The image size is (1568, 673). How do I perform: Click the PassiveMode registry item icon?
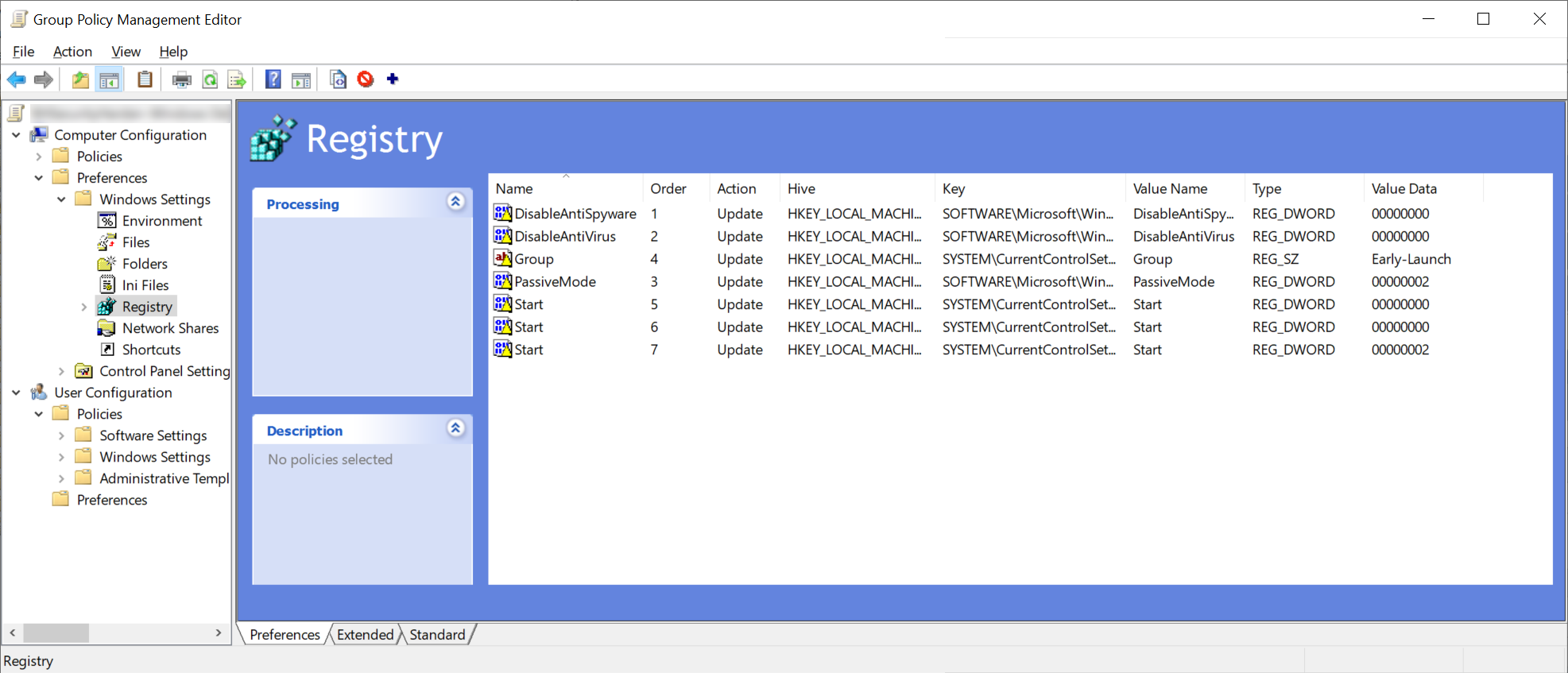502,281
